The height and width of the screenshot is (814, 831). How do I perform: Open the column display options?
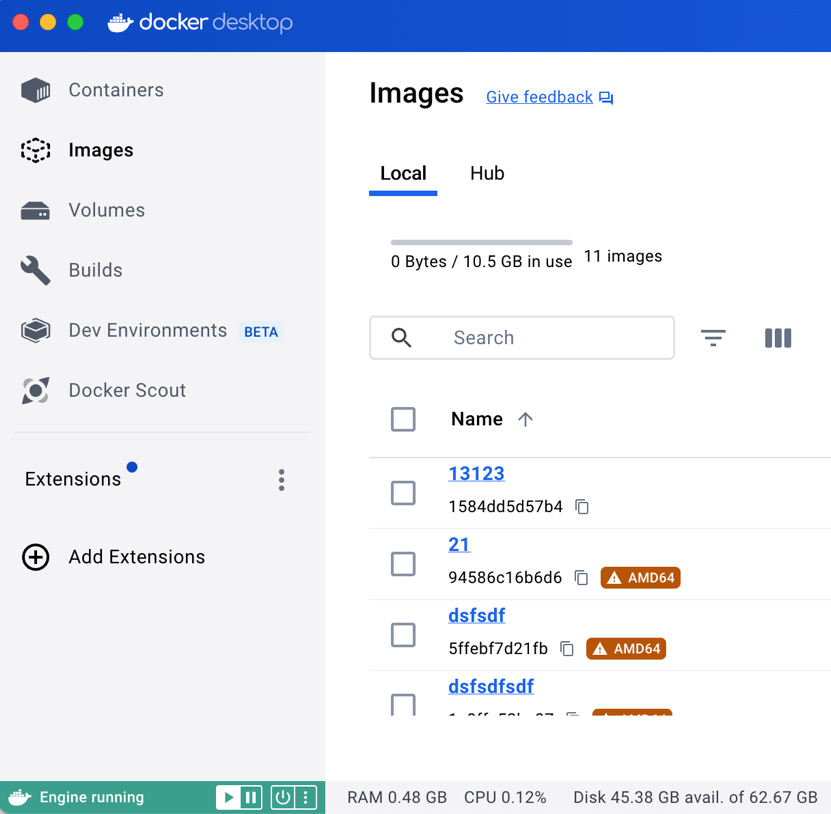coord(778,338)
